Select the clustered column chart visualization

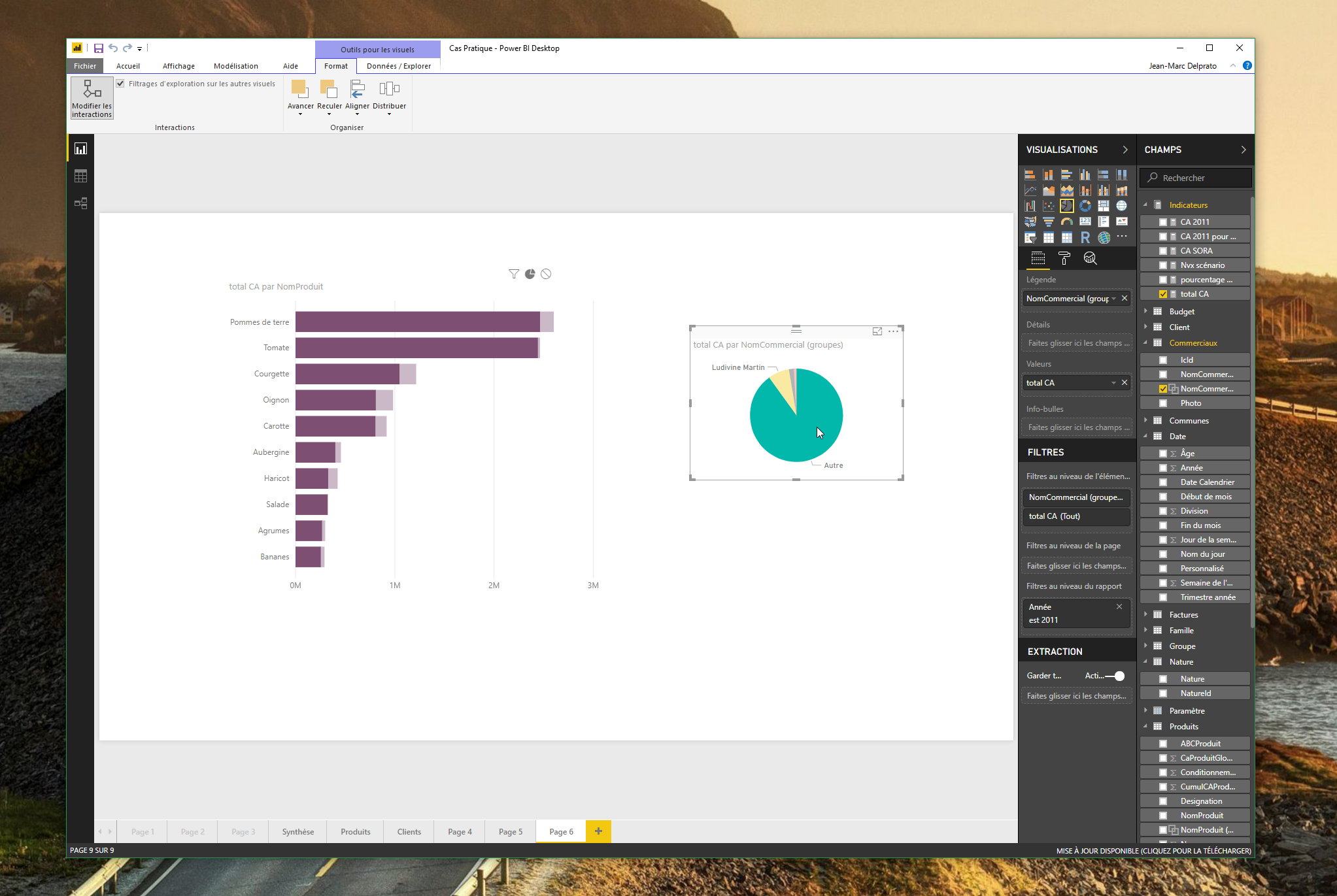point(1085,174)
